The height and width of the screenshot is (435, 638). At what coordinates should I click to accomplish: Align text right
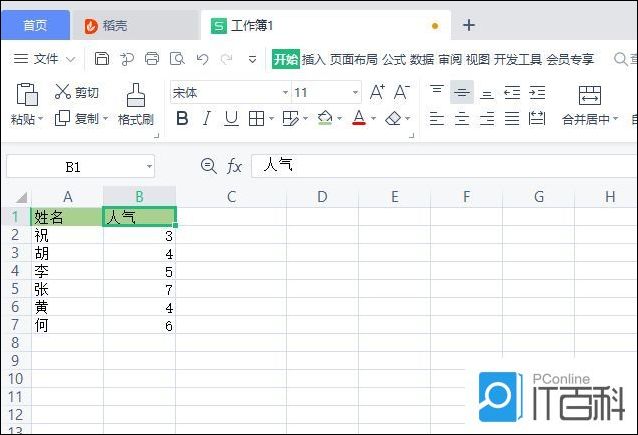coord(487,118)
